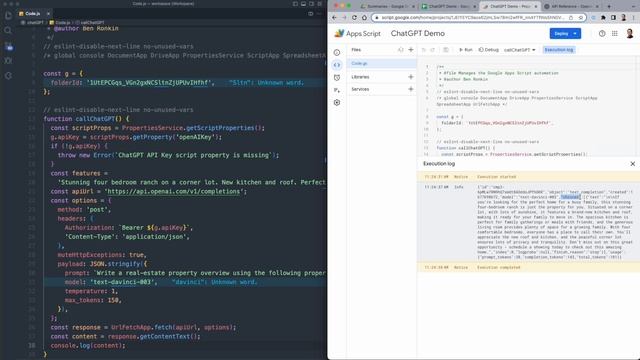Select the Editor icon in Apps Script sidebar
The height and width of the screenshot is (360, 640).
(337, 65)
